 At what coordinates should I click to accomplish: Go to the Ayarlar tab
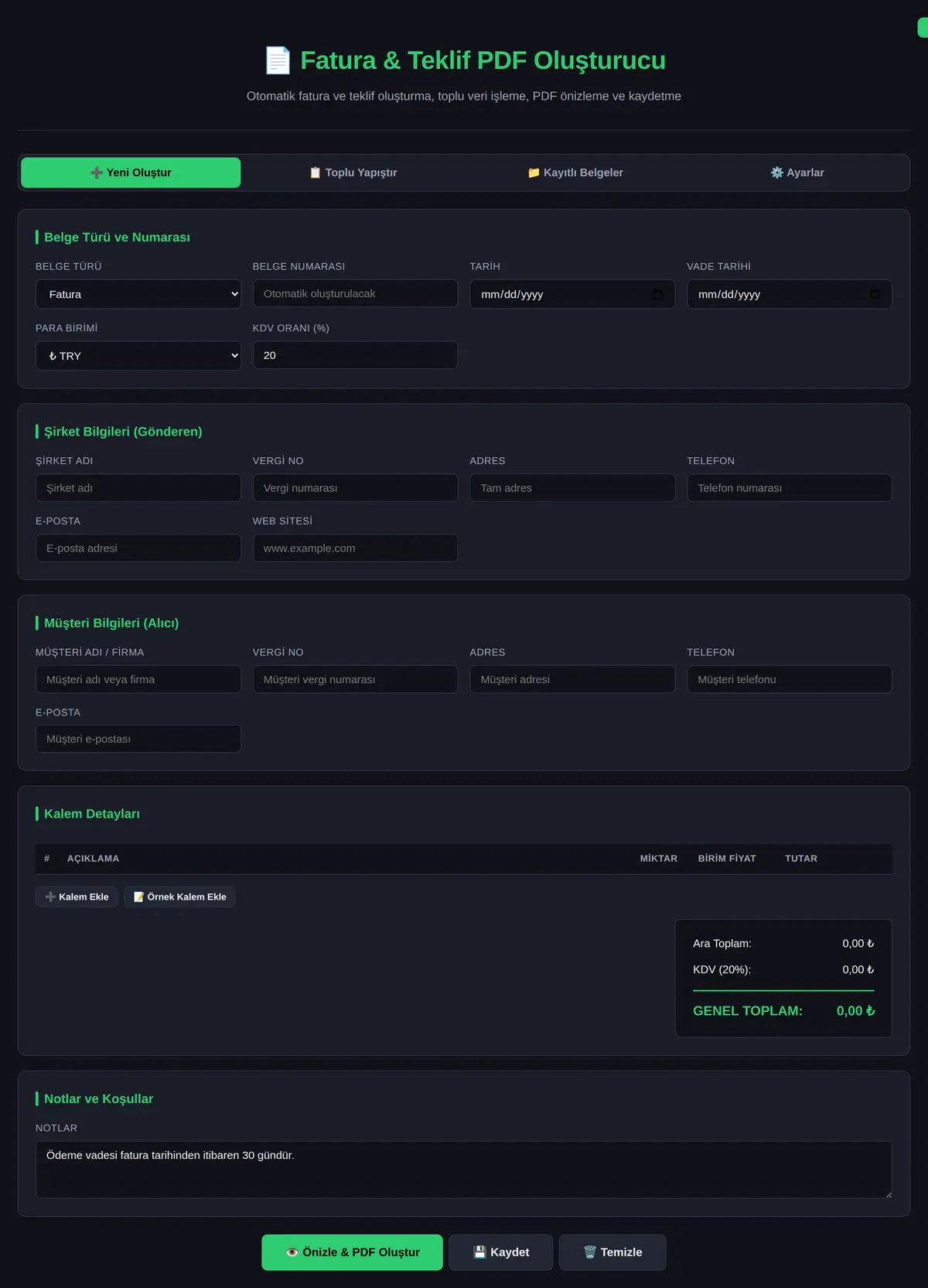(797, 173)
